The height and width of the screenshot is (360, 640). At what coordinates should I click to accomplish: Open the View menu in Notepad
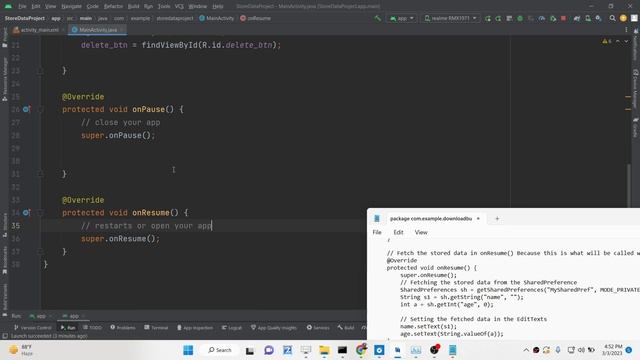pyautogui.click(x=421, y=232)
